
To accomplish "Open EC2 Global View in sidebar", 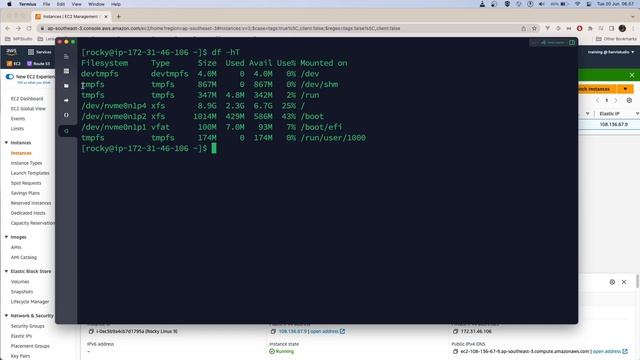I will (x=28, y=109).
